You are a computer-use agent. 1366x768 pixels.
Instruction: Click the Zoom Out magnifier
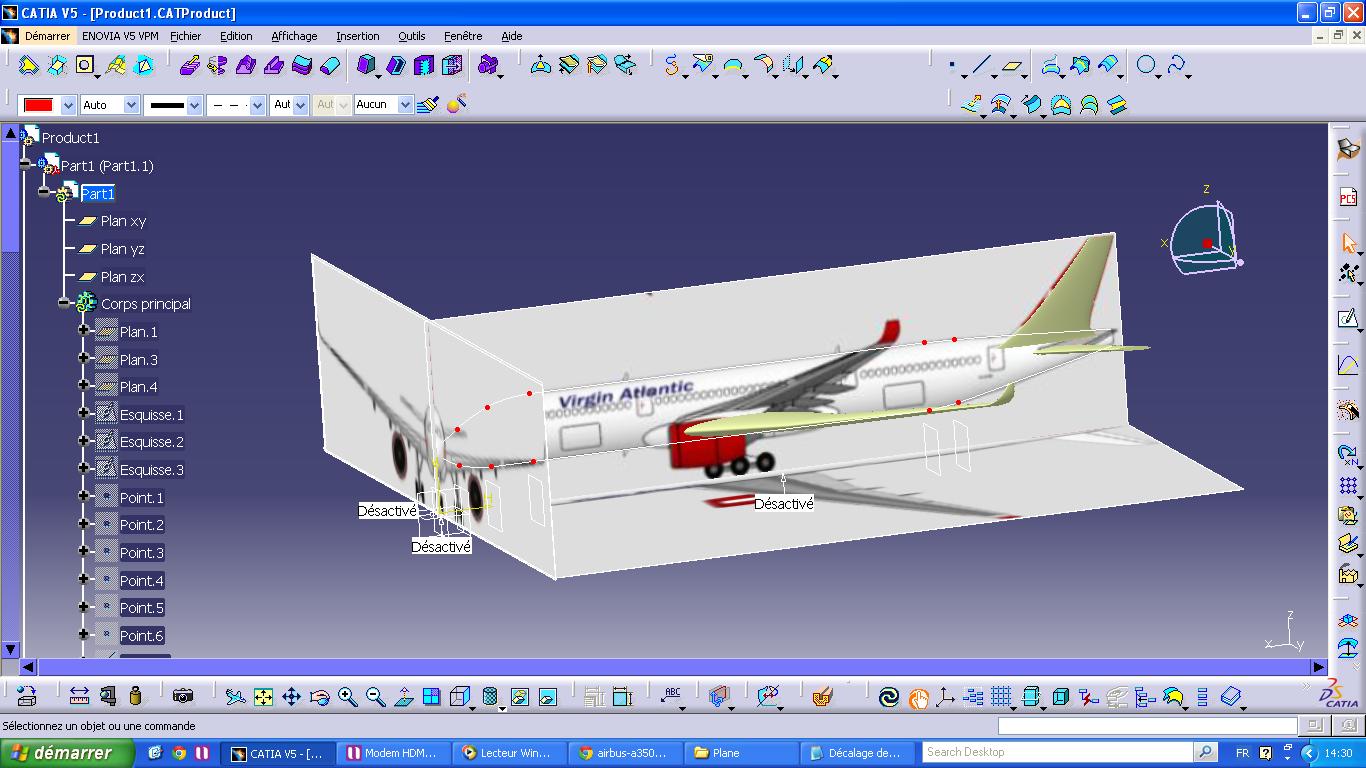(x=375, y=697)
